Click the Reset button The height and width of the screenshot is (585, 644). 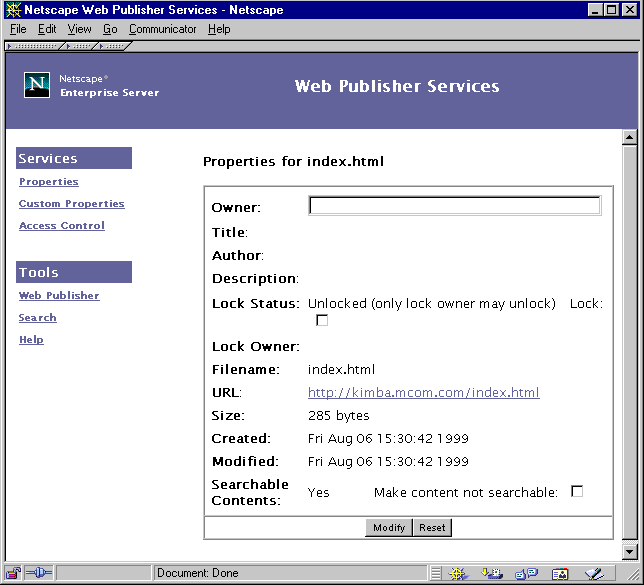(432, 527)
